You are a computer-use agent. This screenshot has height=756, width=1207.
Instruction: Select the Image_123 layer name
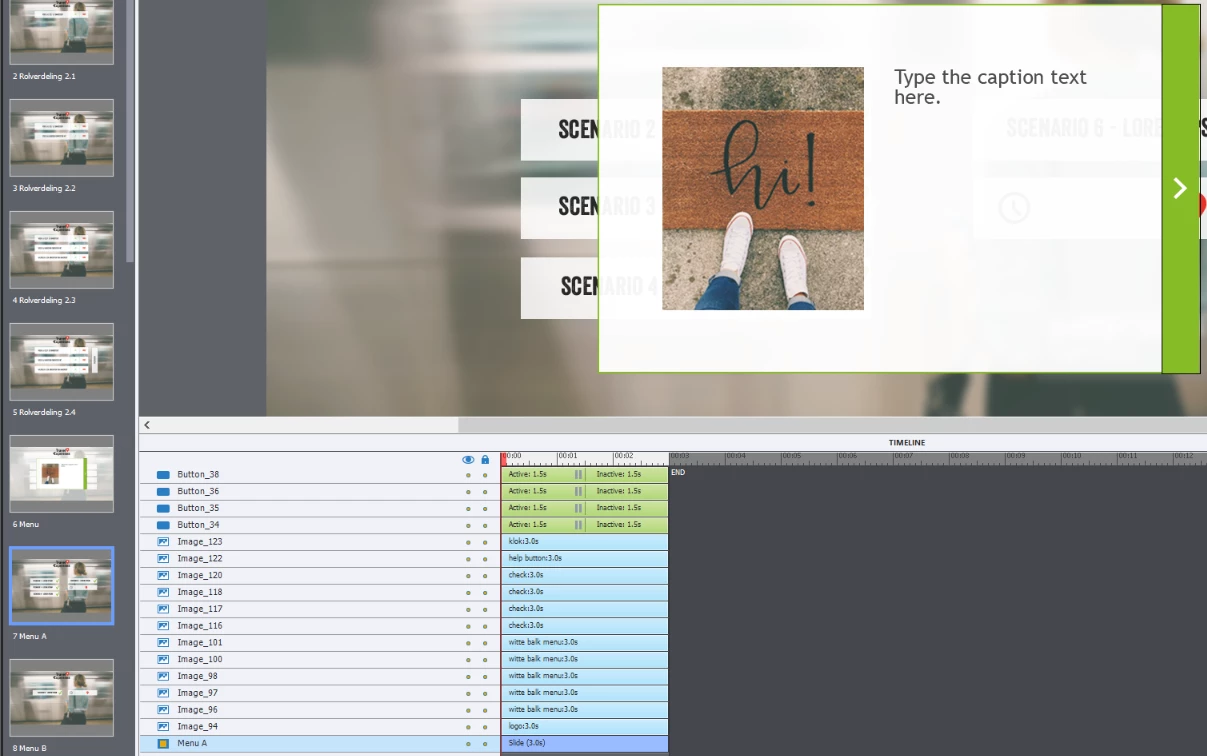200,542
